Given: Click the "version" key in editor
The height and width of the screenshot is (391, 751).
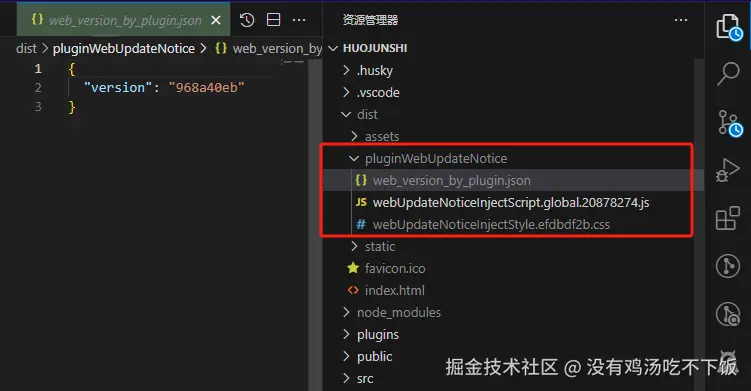Looking at the screenshot, I should 118,88.
